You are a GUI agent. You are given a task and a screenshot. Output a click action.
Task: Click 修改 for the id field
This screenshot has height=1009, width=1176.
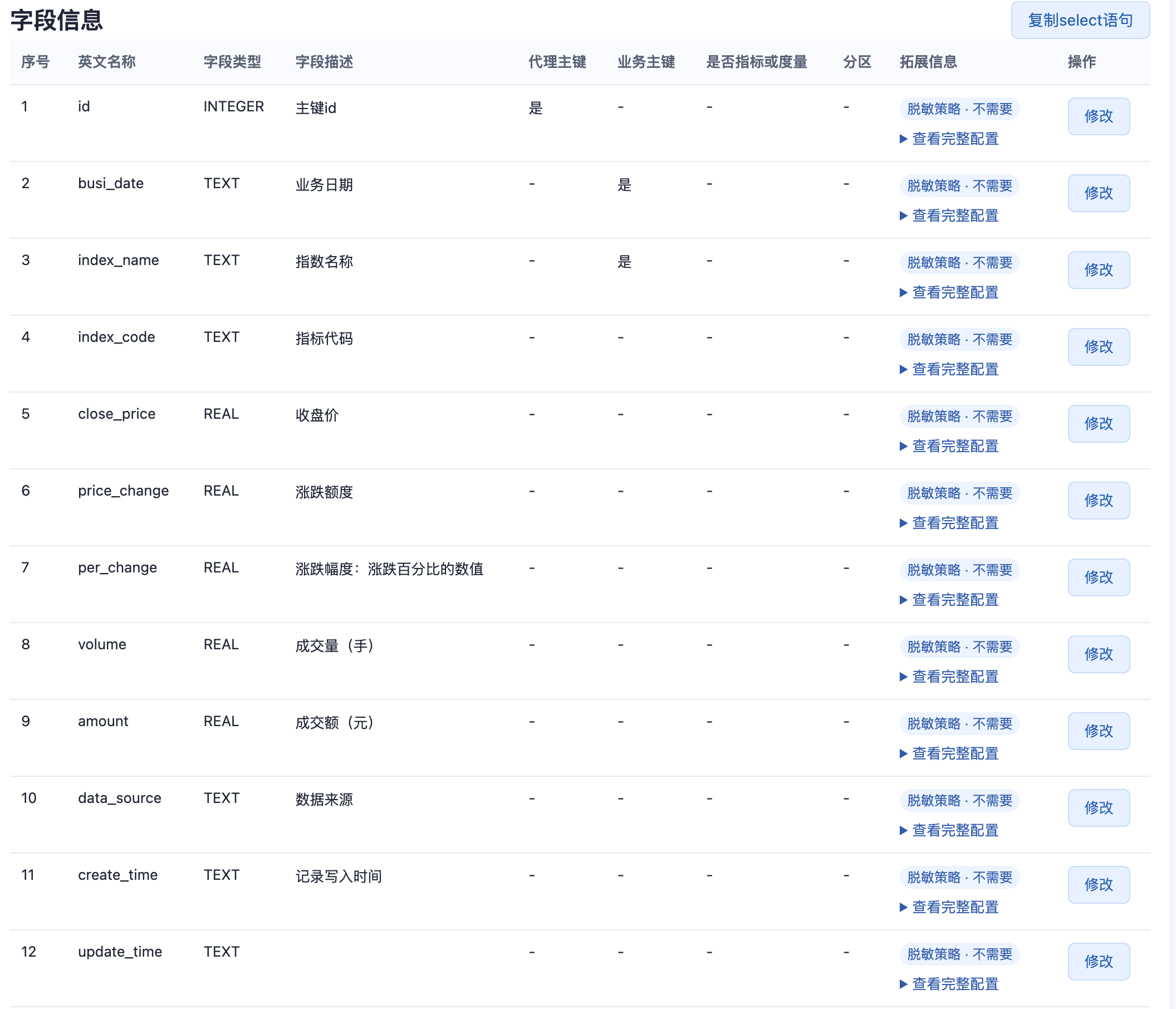click(x=1099, y=116)
